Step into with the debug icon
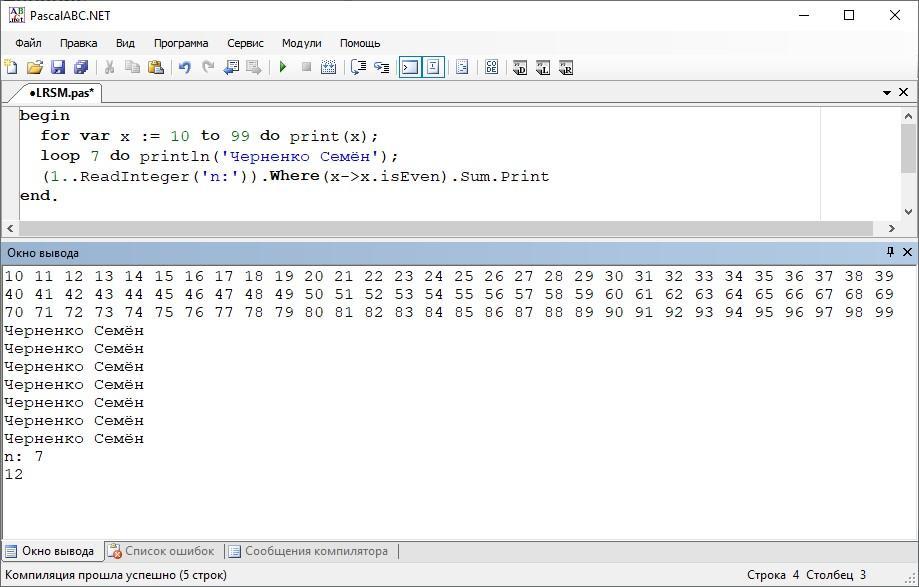 (x=358, y=67)
